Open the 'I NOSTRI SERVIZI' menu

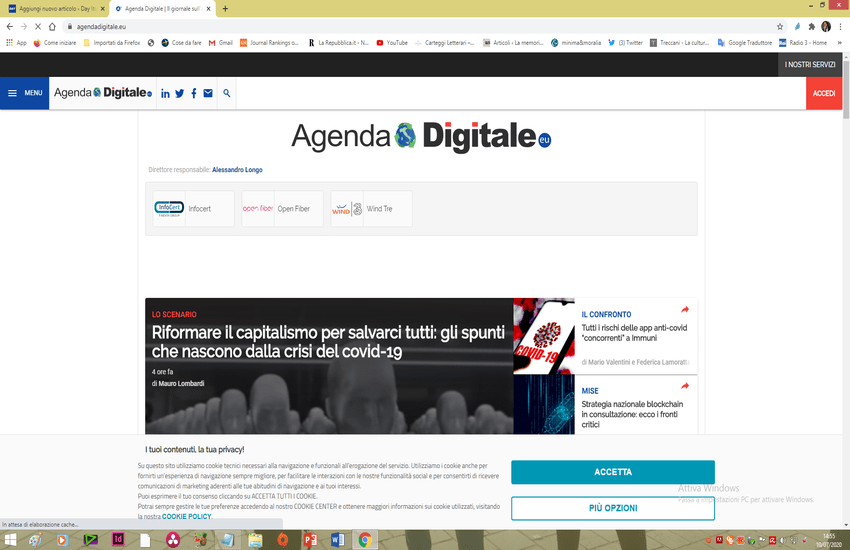click(x=810, y=64)
